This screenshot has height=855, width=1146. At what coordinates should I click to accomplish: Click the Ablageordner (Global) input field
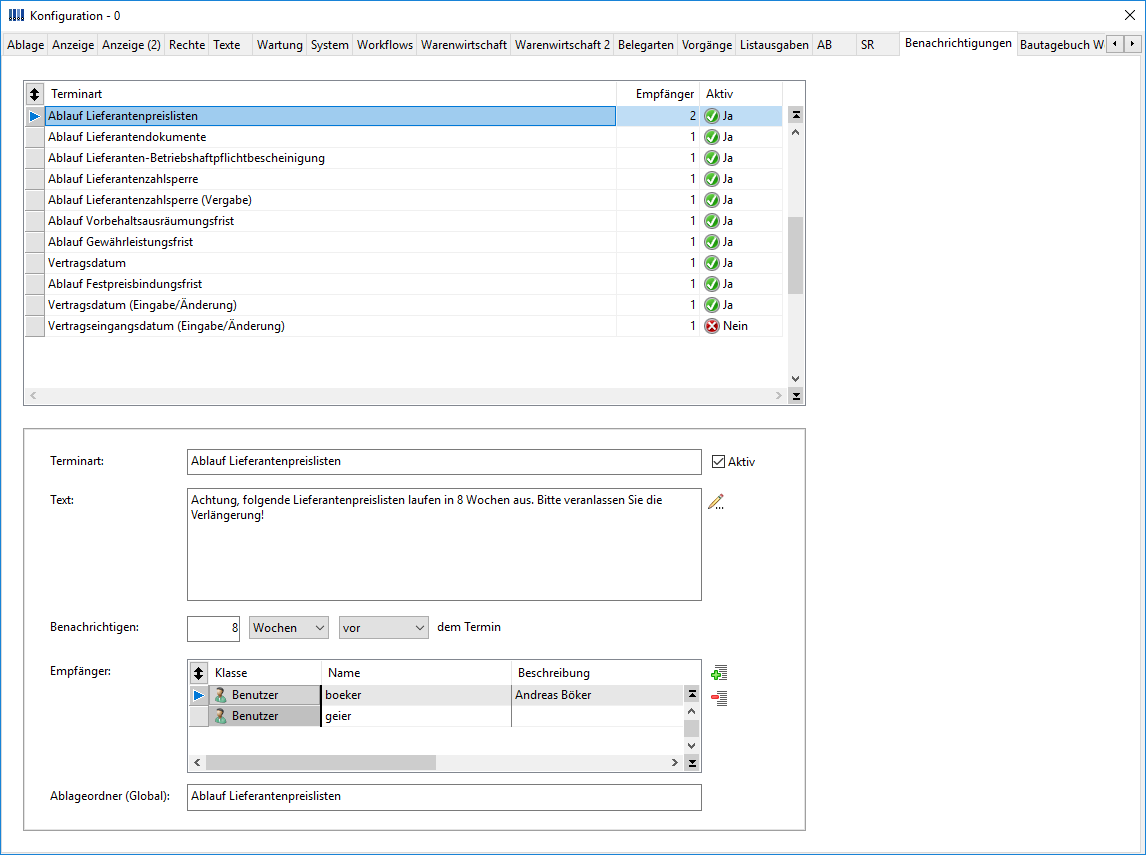click(444, 797)
